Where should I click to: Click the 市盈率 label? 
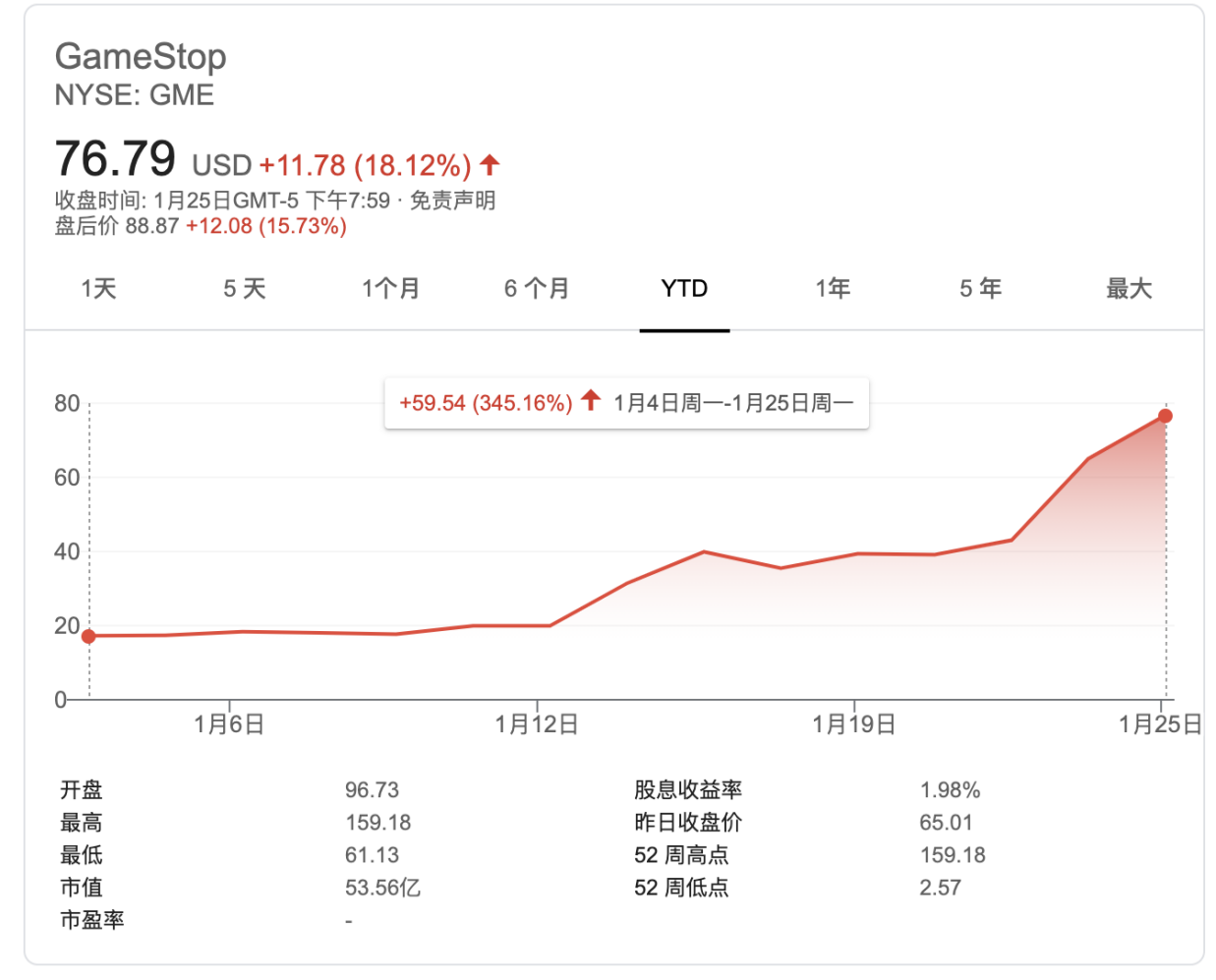click(92, 920)
